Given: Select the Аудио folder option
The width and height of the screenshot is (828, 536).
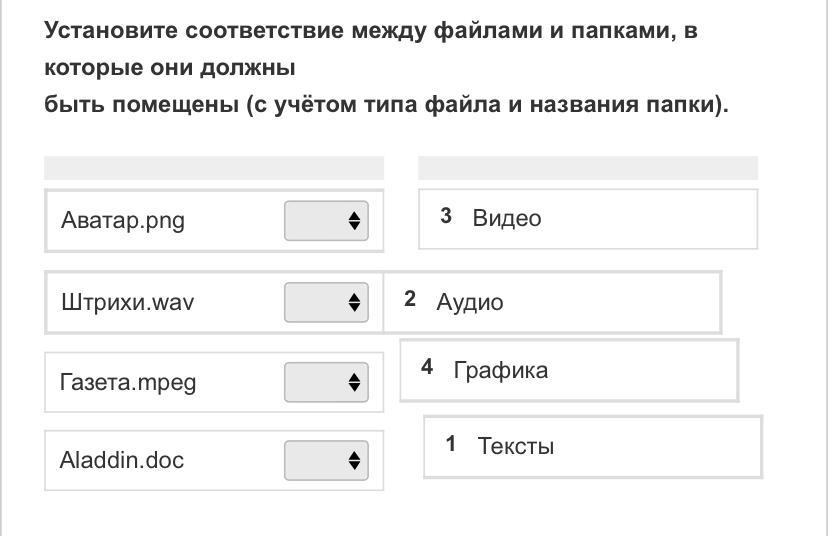Looking at the screenshot, I should click(470, 302).
